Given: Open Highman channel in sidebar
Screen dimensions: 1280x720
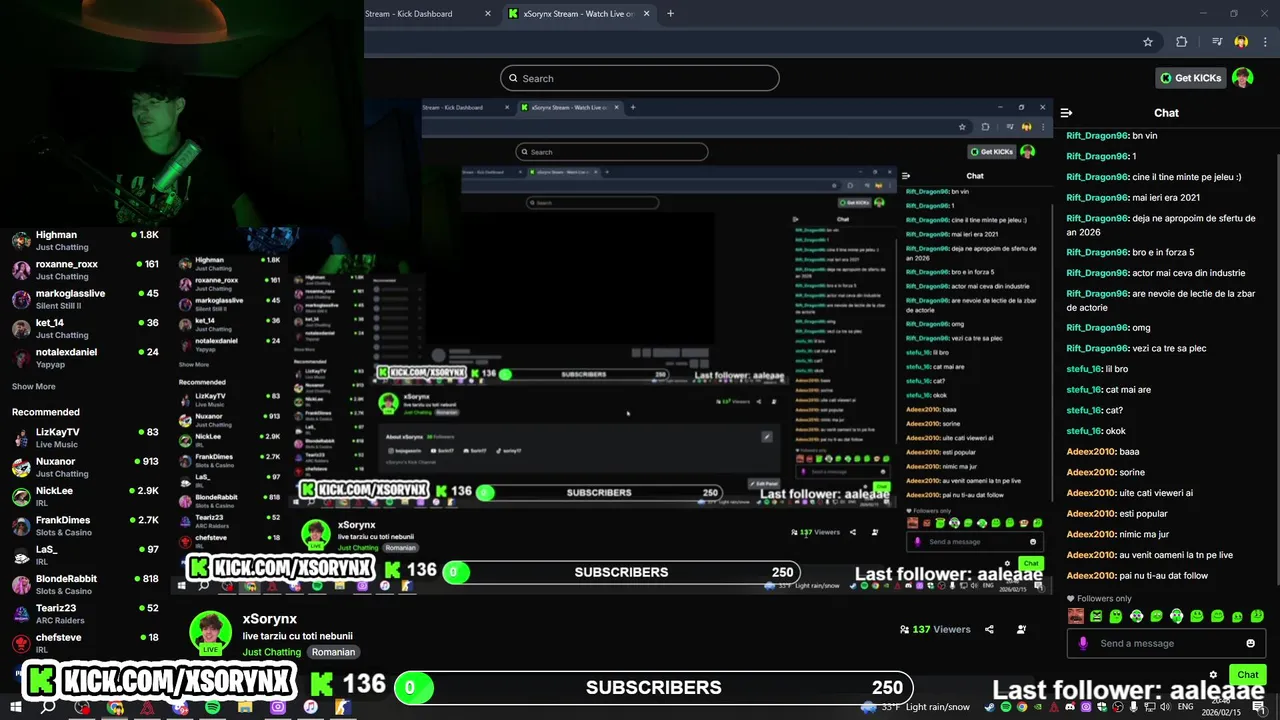Looking at the screenshot, I should click(86, 240).
